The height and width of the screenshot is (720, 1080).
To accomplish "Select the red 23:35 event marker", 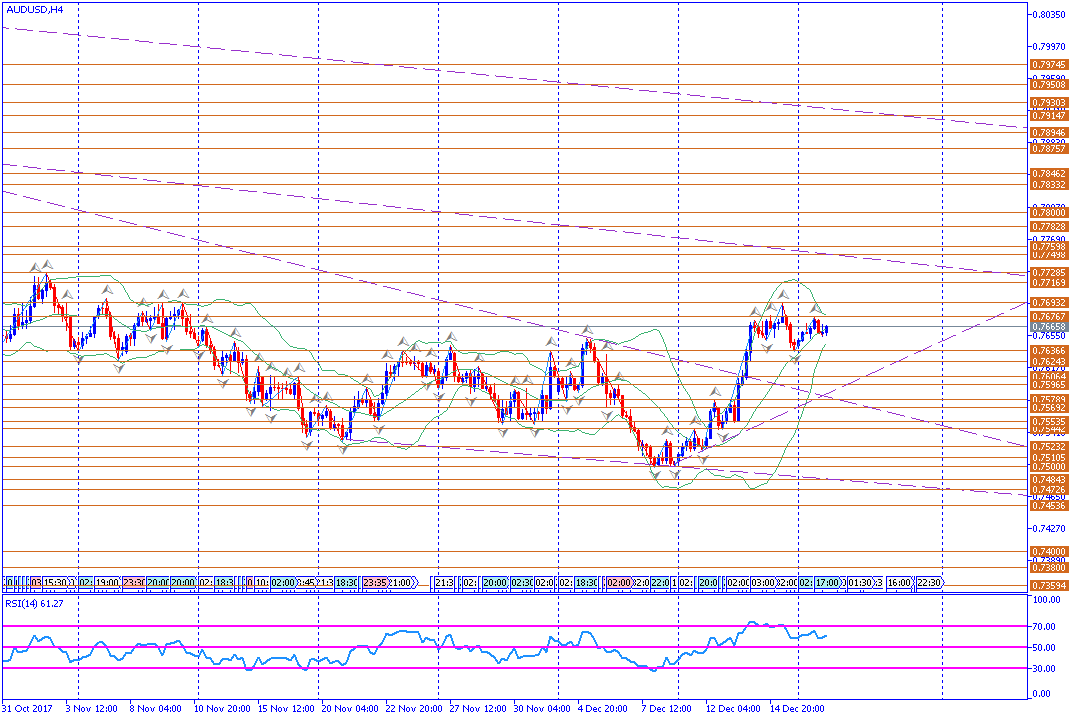I will (x=374, y=582).
